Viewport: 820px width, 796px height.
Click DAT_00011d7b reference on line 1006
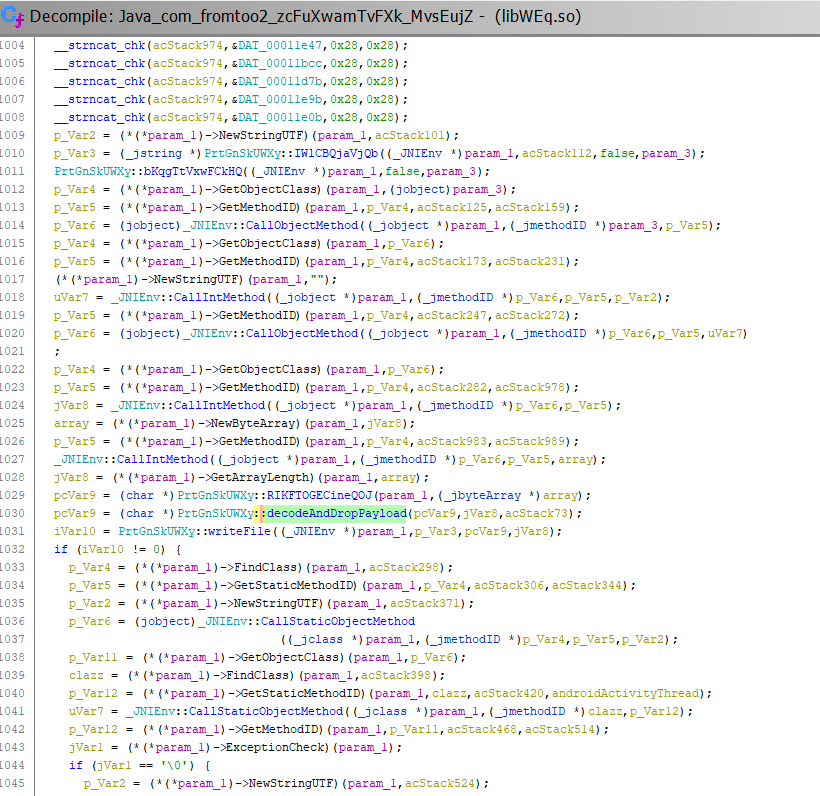[x=280, y=82]
